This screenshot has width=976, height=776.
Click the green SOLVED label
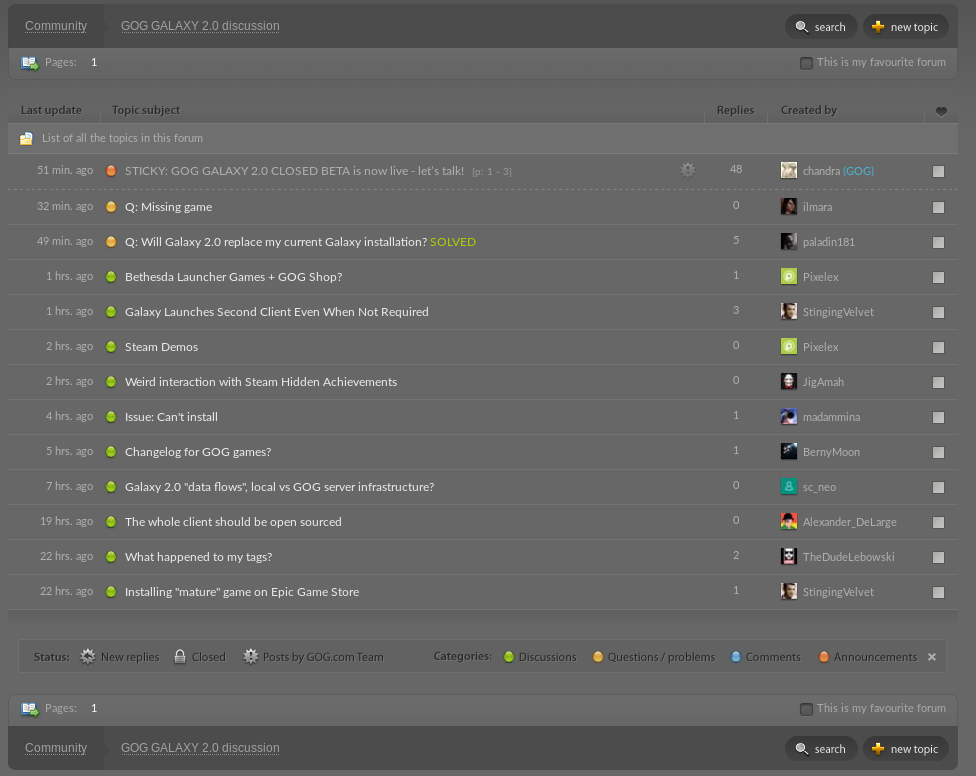[453, 242]
